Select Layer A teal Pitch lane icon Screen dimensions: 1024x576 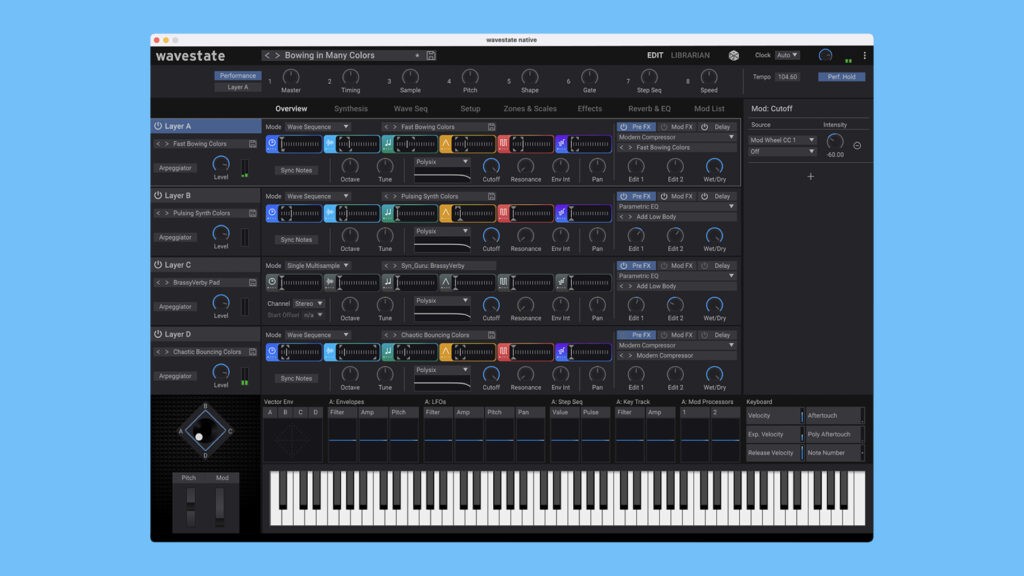pyautogui.click(x=388, y=144)
